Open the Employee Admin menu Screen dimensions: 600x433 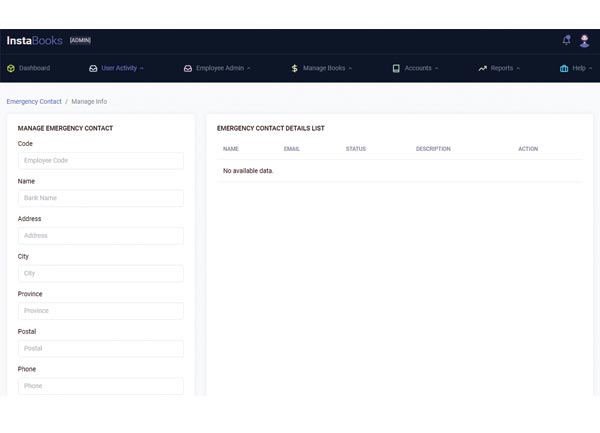pyautogui.click(x=223, y=68)
